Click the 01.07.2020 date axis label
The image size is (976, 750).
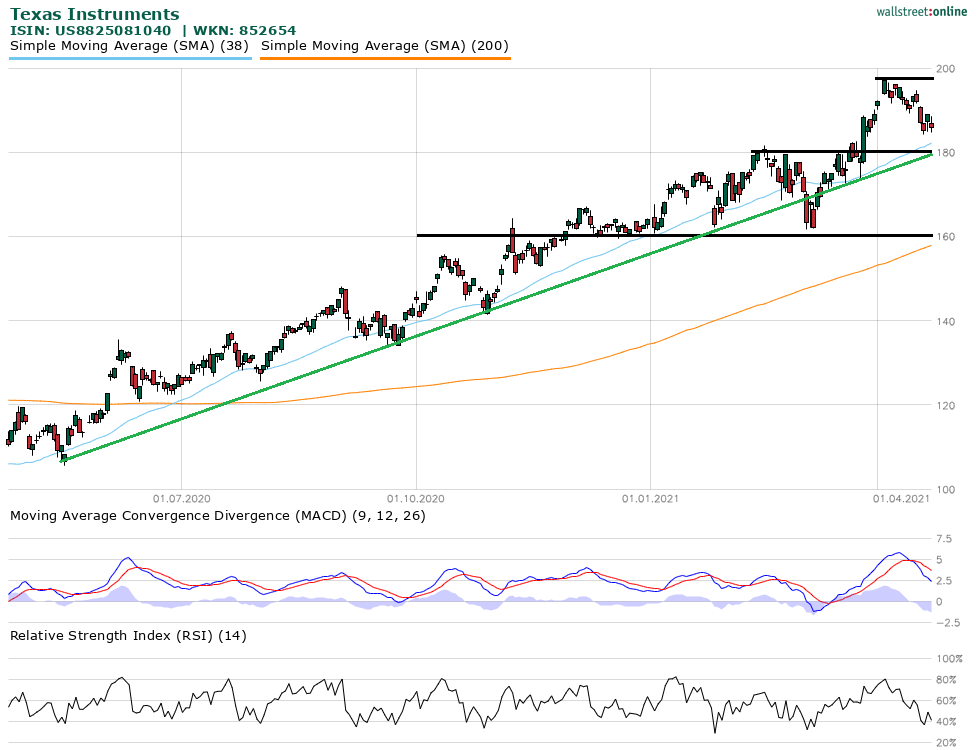[x=181, y=497]
